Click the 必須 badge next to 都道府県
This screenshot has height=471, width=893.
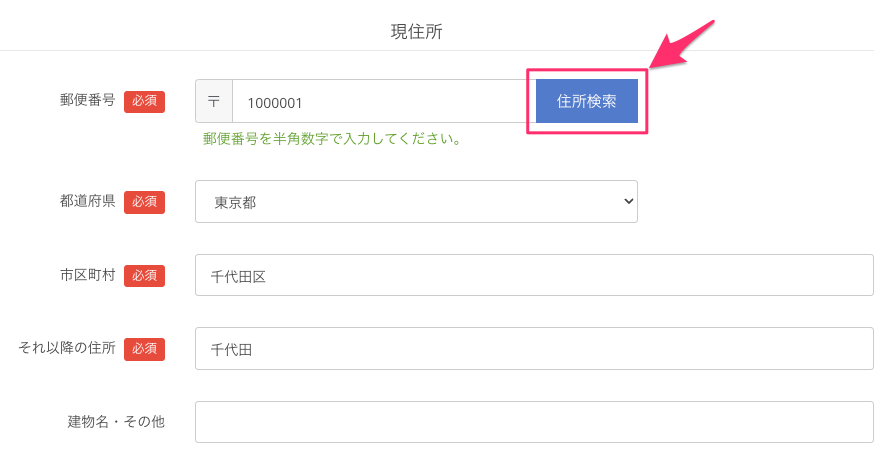click(x=144, y=202)
